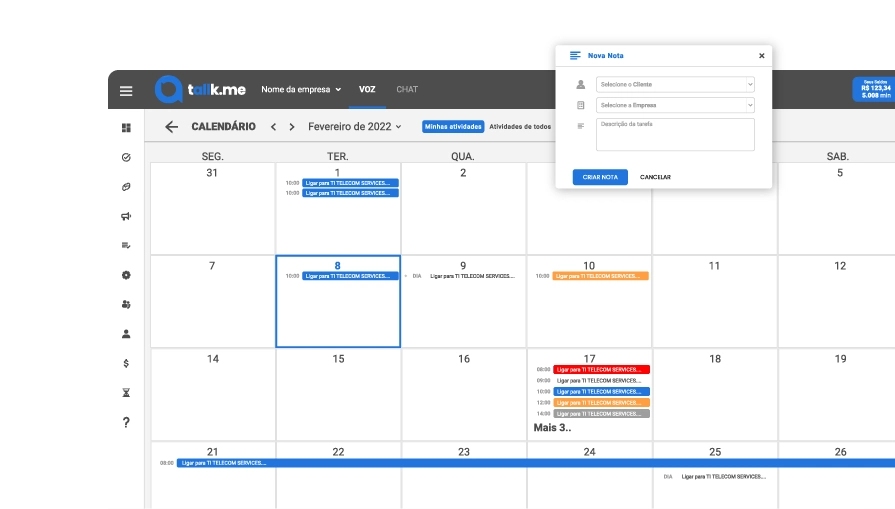Switch to the CHAT tab
Image resolution: width=895 pixels, height=509 pixels.
pos(407,90)
